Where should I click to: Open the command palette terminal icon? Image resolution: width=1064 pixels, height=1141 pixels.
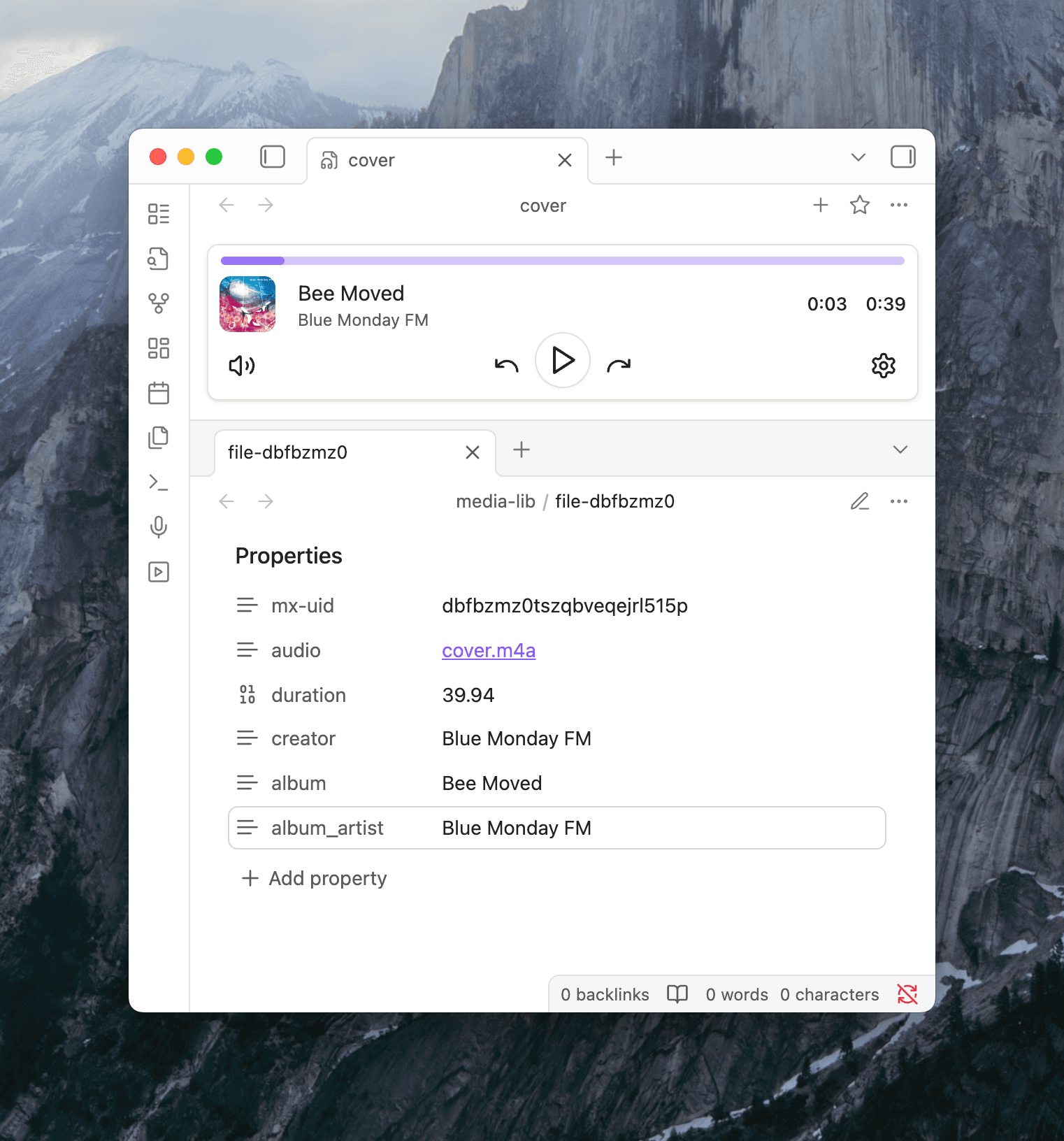tap(159, 482)
